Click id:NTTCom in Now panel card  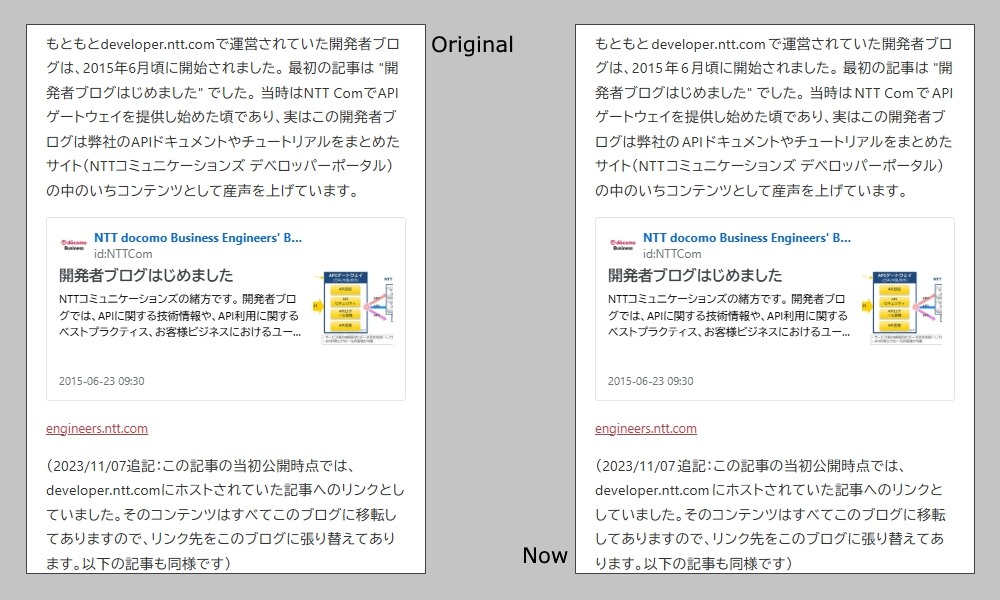click(x=672, y=254)
